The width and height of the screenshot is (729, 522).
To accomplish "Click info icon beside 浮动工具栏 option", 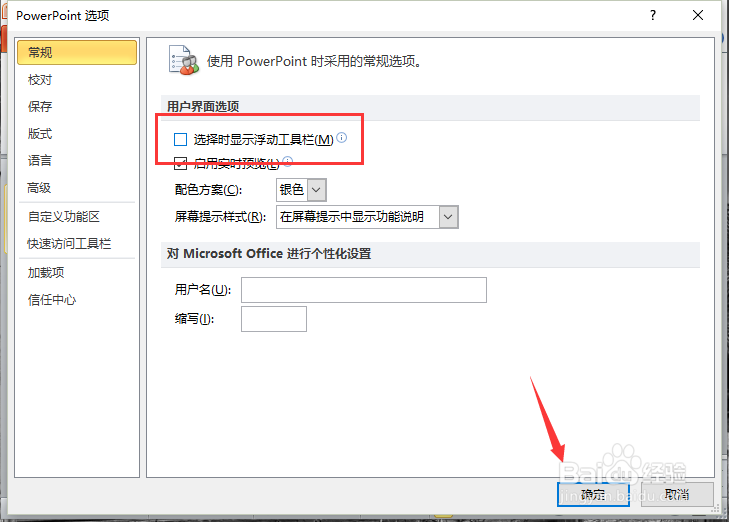I will coord(342,138).
